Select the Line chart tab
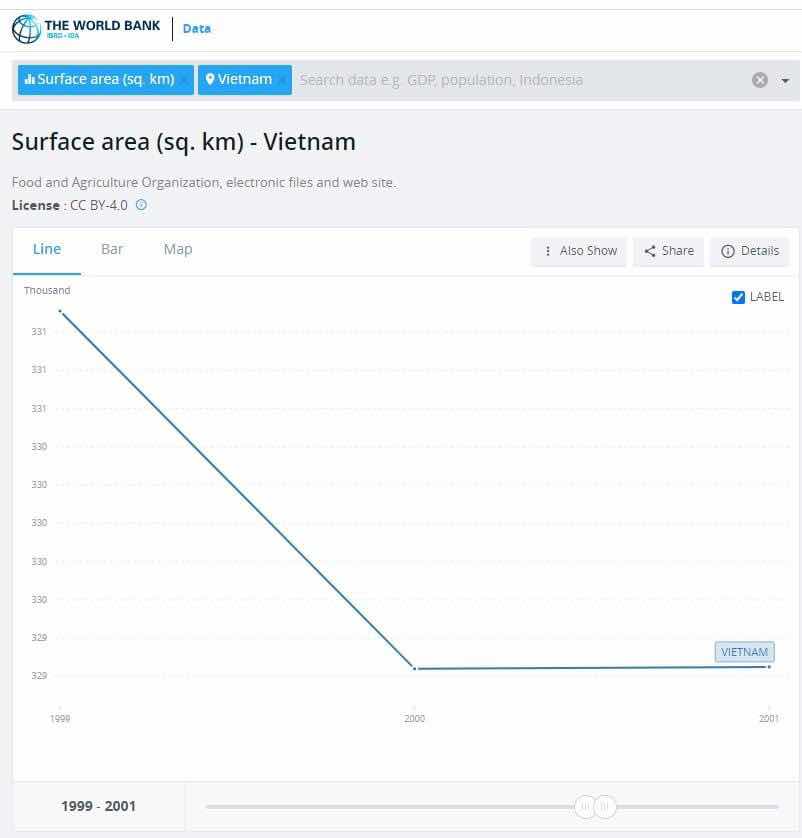 (47, 250)
